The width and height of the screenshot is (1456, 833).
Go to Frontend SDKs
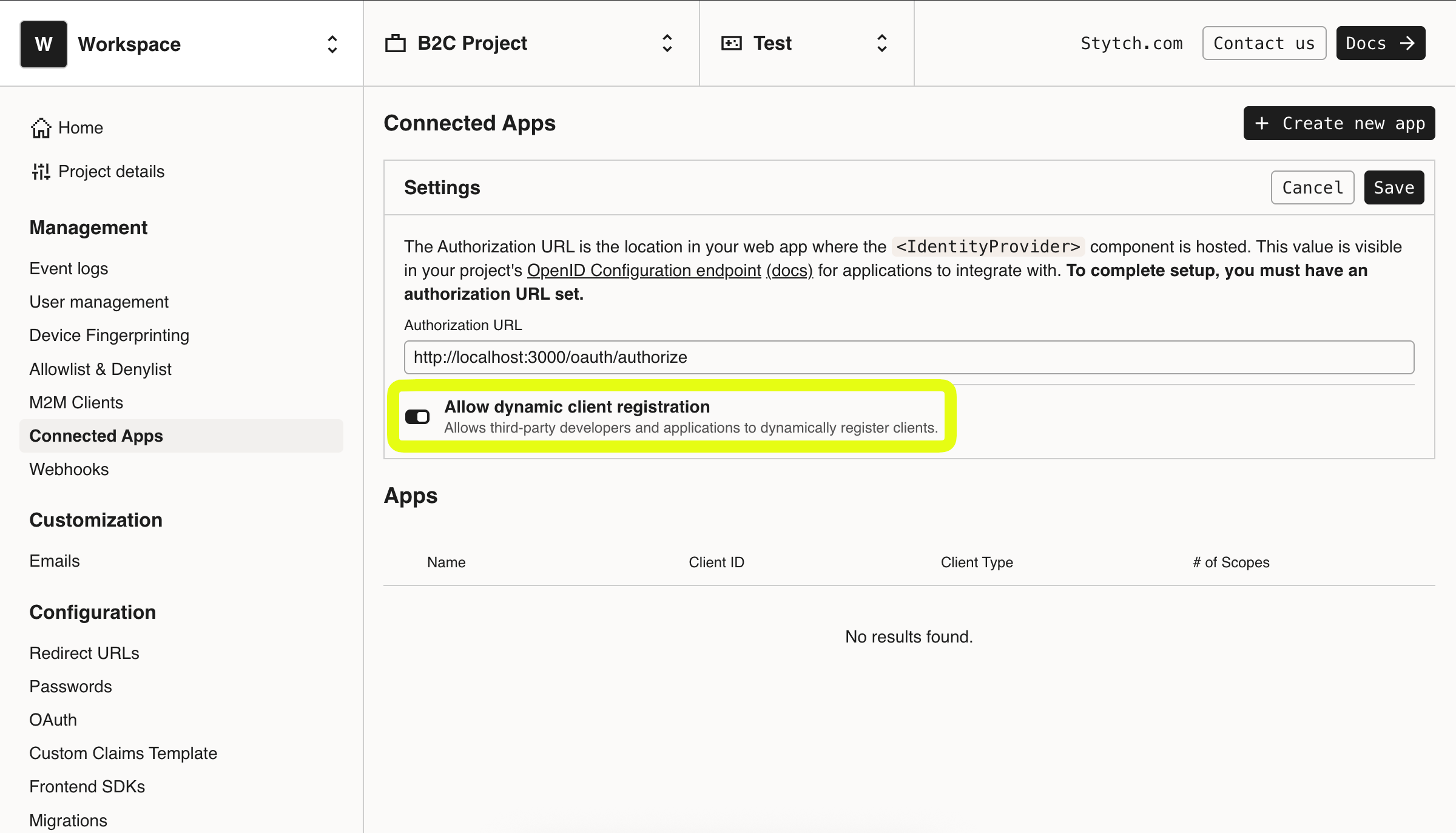pos(87,786)
